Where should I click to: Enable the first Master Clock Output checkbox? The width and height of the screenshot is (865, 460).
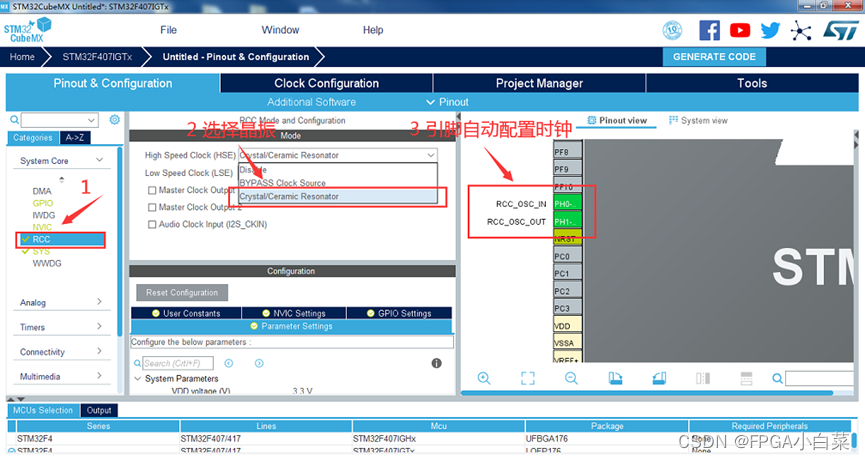[x=152, y=190]
